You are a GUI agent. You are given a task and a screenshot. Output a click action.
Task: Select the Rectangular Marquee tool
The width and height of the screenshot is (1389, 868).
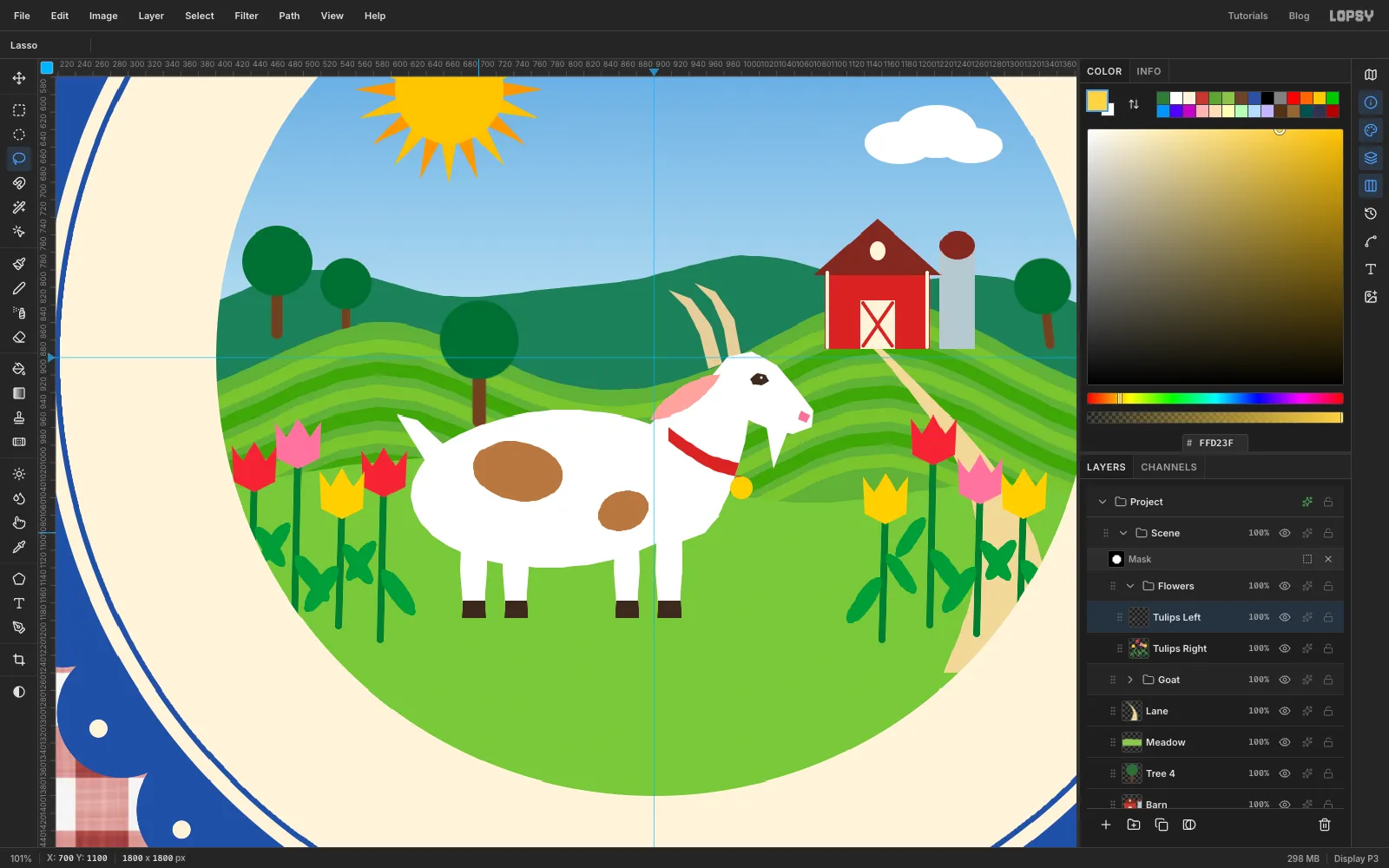(19, 110)
